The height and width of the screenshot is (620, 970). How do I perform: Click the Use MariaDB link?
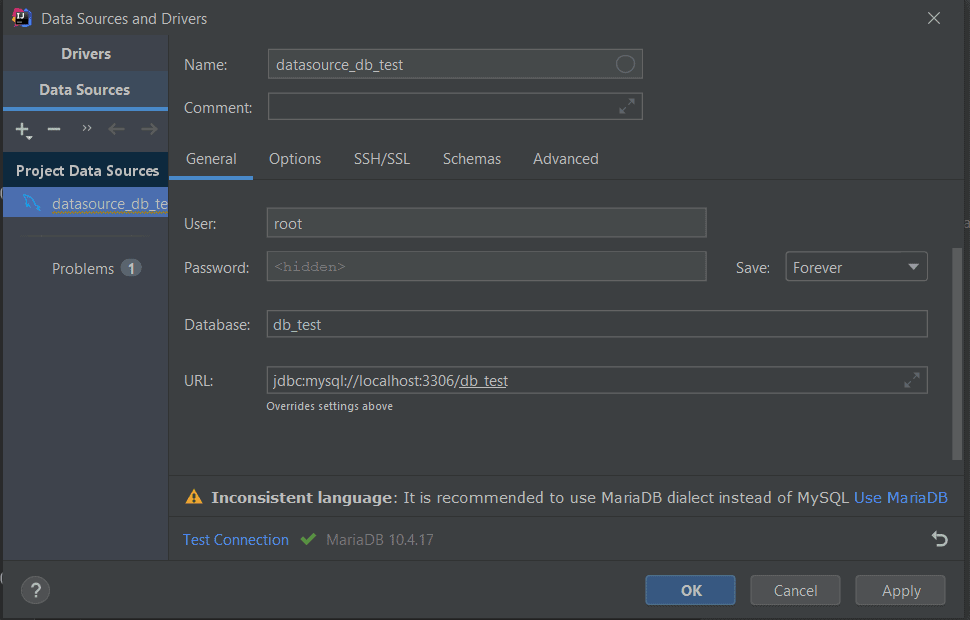[900, 497]
